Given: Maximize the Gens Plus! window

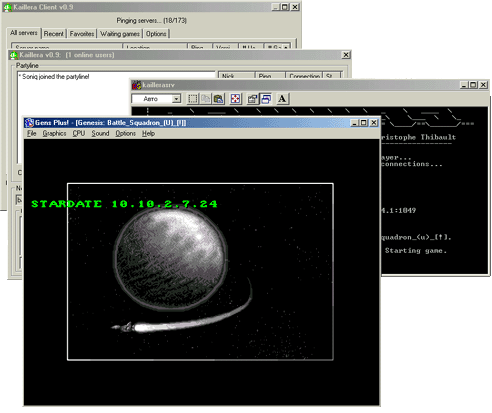Looking at the screenshot, I should coord(363,123).
